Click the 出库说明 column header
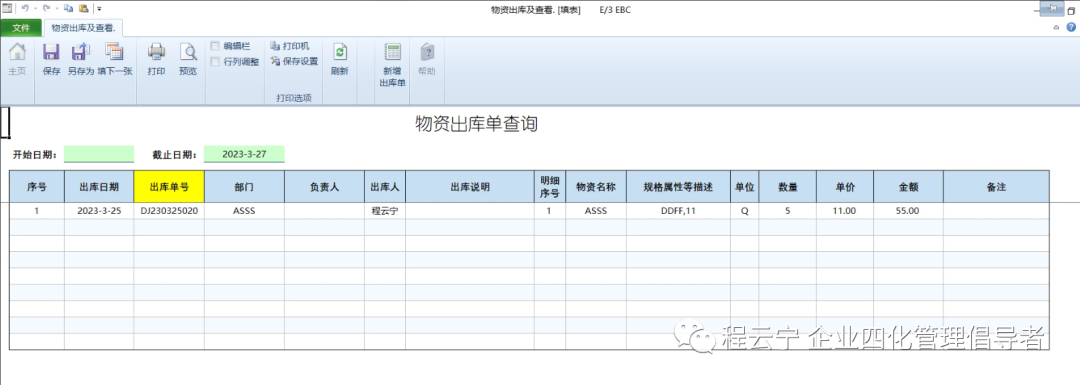 [x=470, y=187]
